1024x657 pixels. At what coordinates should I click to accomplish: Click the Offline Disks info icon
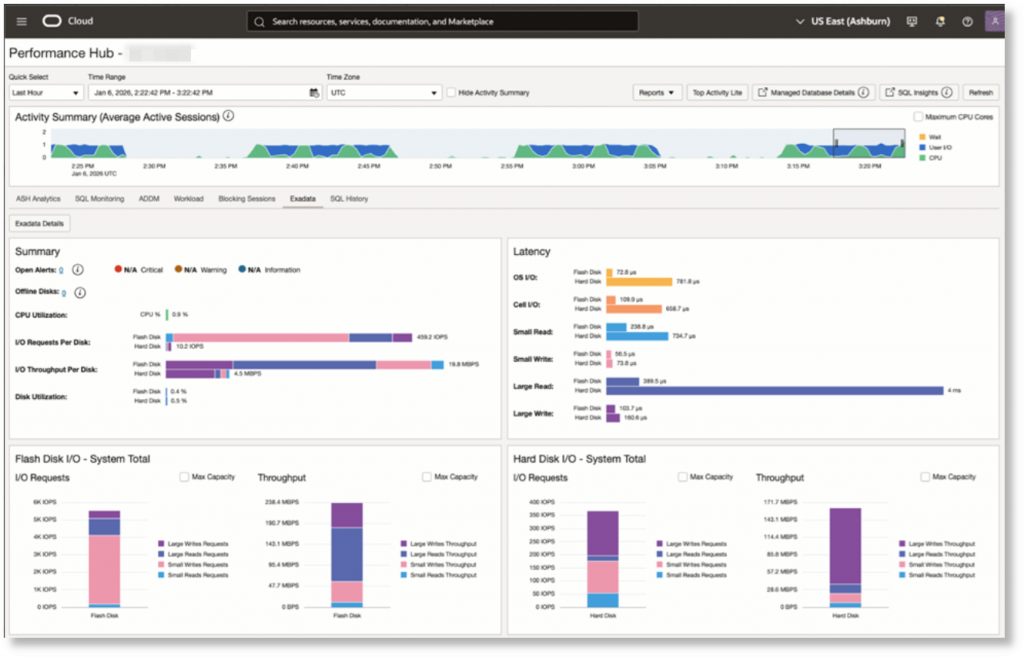80,293
